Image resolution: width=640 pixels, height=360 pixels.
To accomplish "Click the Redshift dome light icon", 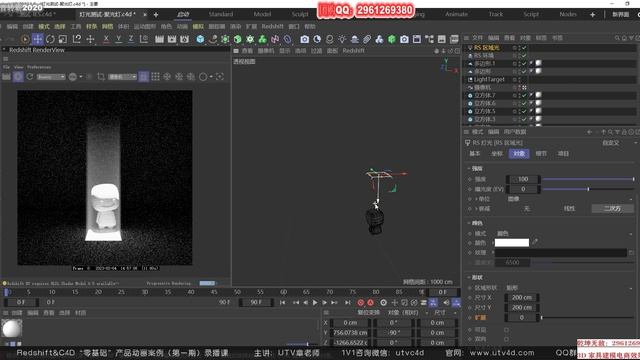I will coord(354,39).
